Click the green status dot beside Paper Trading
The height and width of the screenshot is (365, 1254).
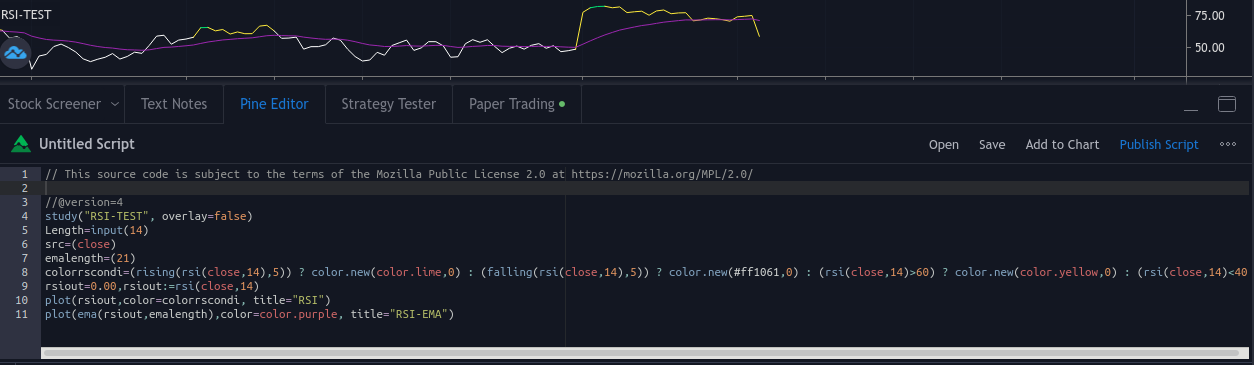(562, 103)
